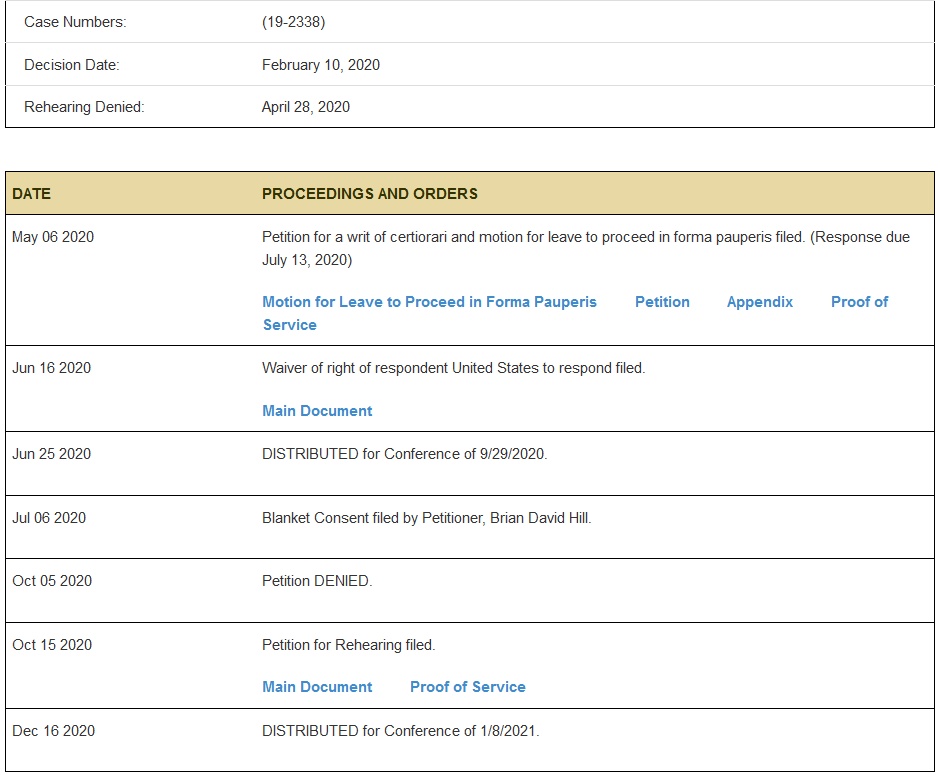Viewport: 940px width, 775px height.
Task: Click the Dec 16 2020 date cell
Action: coord(53,731)
